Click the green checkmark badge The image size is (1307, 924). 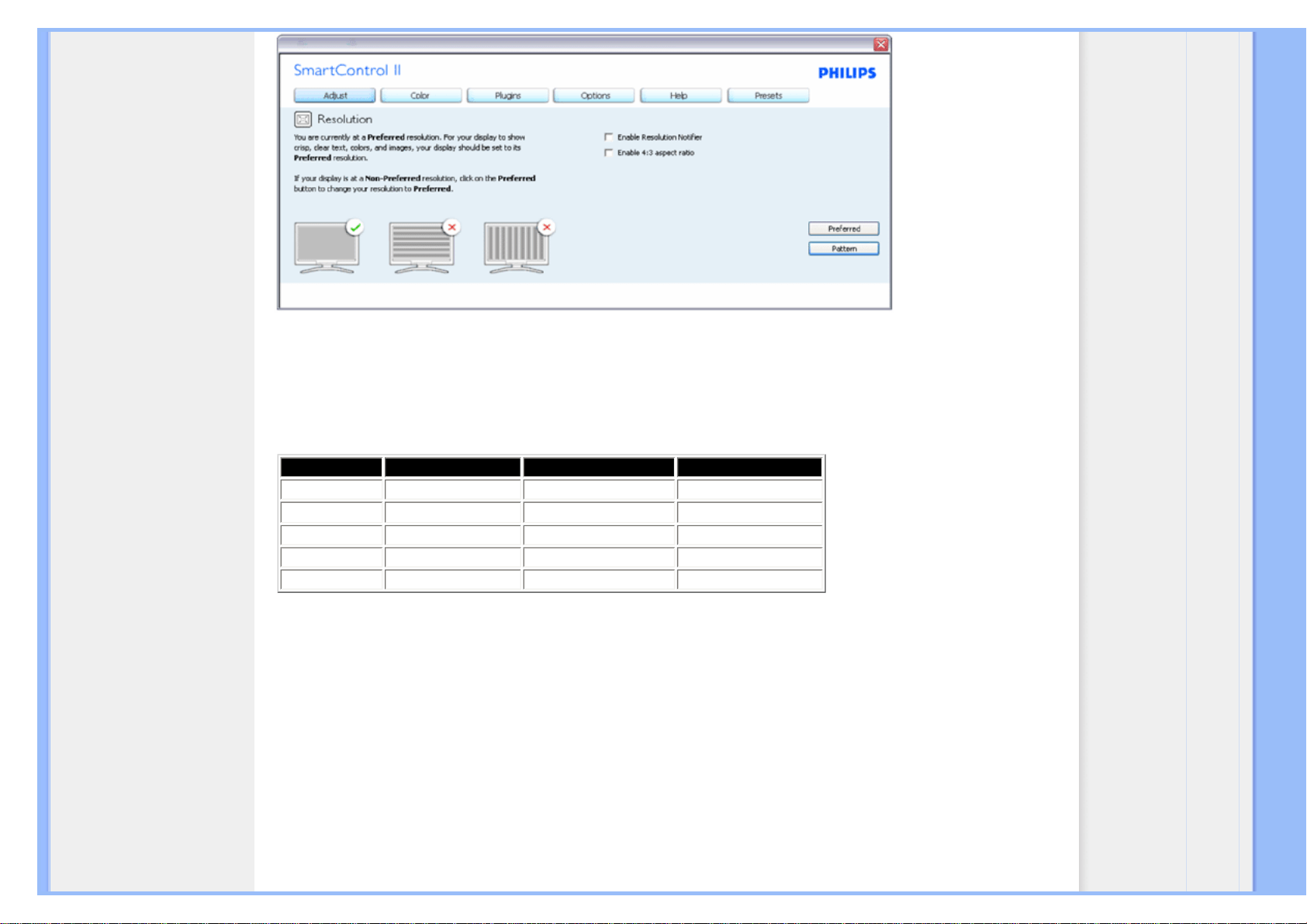tap(355, 227)
